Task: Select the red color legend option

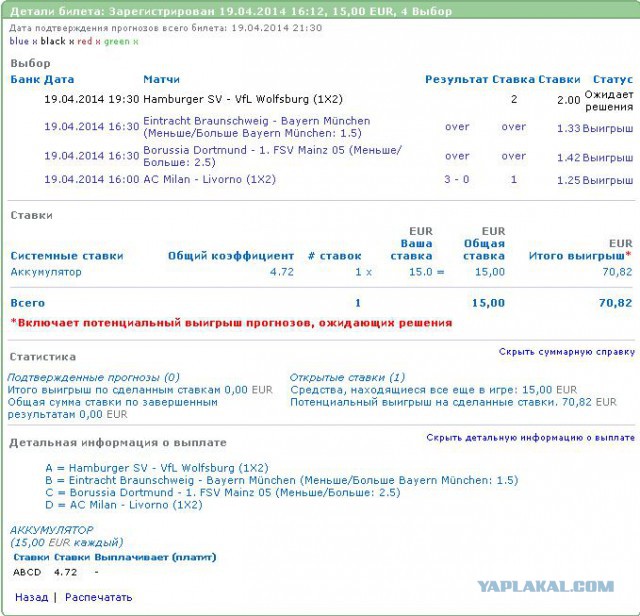Action: [x=85, y=42]
